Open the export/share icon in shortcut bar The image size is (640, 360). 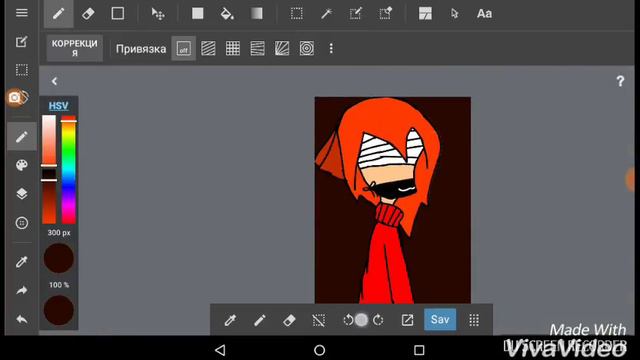407,320
